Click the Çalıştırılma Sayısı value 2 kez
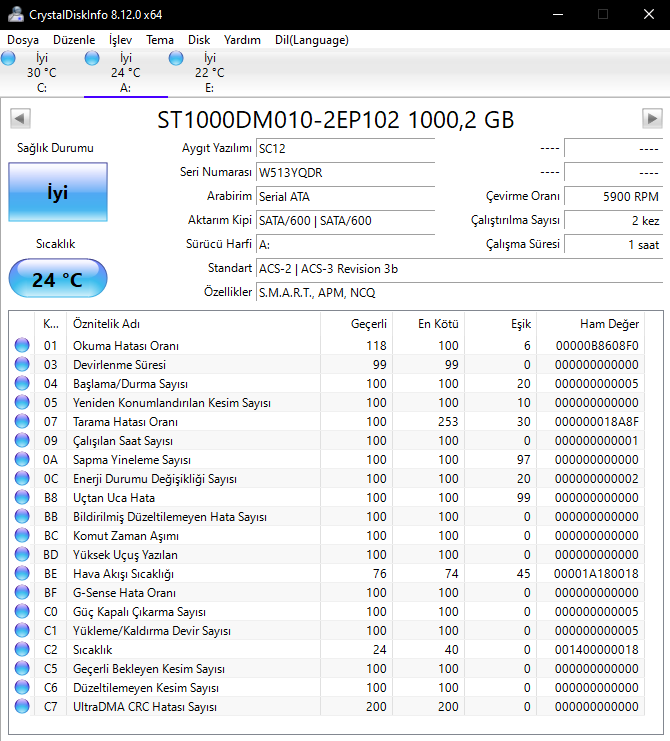Screen dimensions: 670x741 coord(614,221)
